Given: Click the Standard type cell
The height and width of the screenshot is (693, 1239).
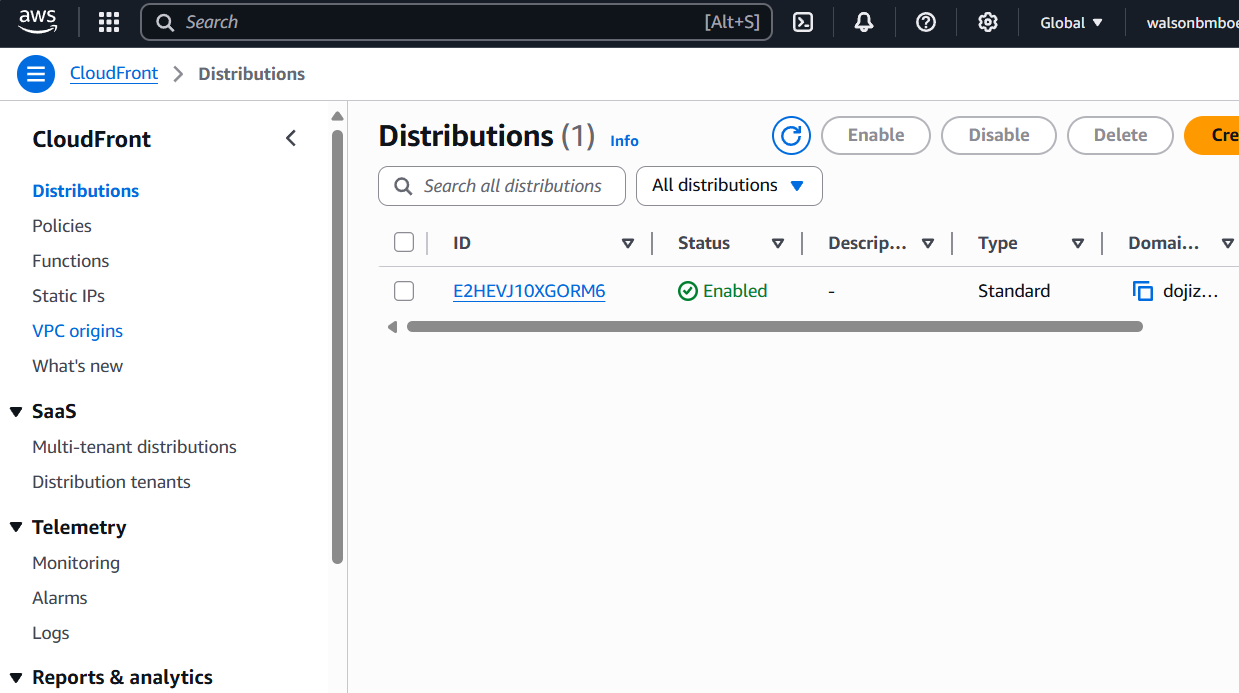Looking at the screenshot, I should [1014, 291].
